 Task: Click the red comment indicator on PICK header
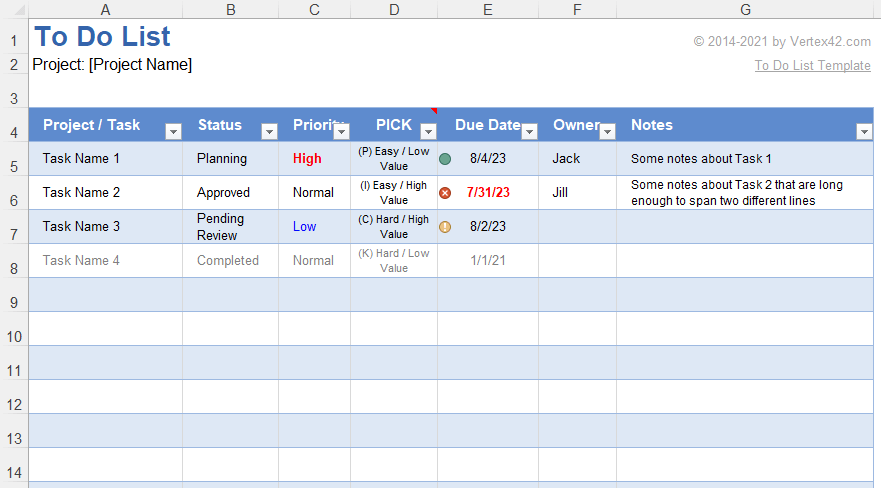(434, 111)
